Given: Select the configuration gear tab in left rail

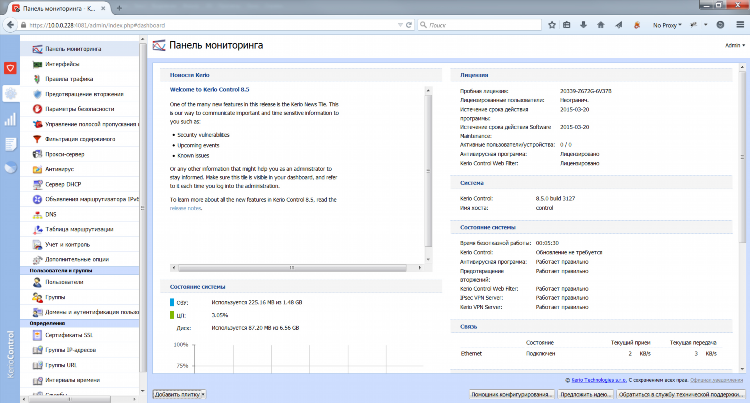Looking at the screenshot, I should click(x=10, y=94).
